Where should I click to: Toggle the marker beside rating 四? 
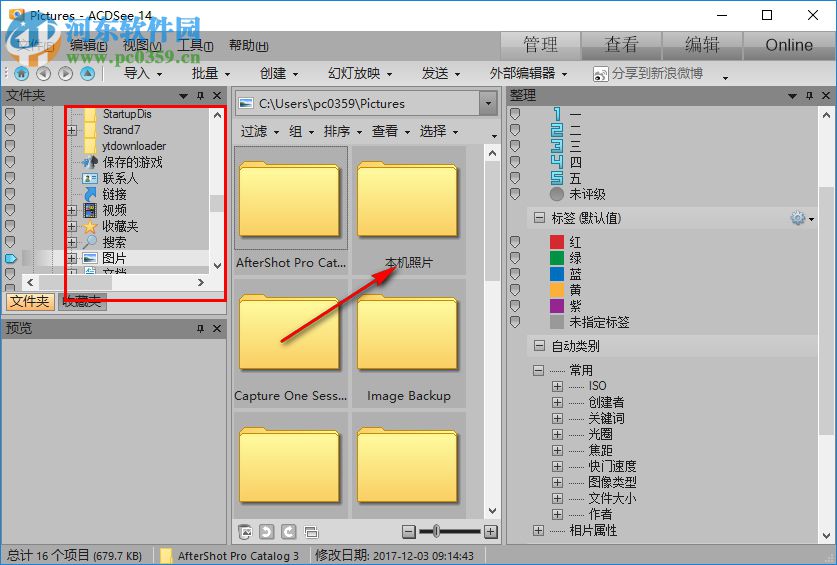[515, 162]
